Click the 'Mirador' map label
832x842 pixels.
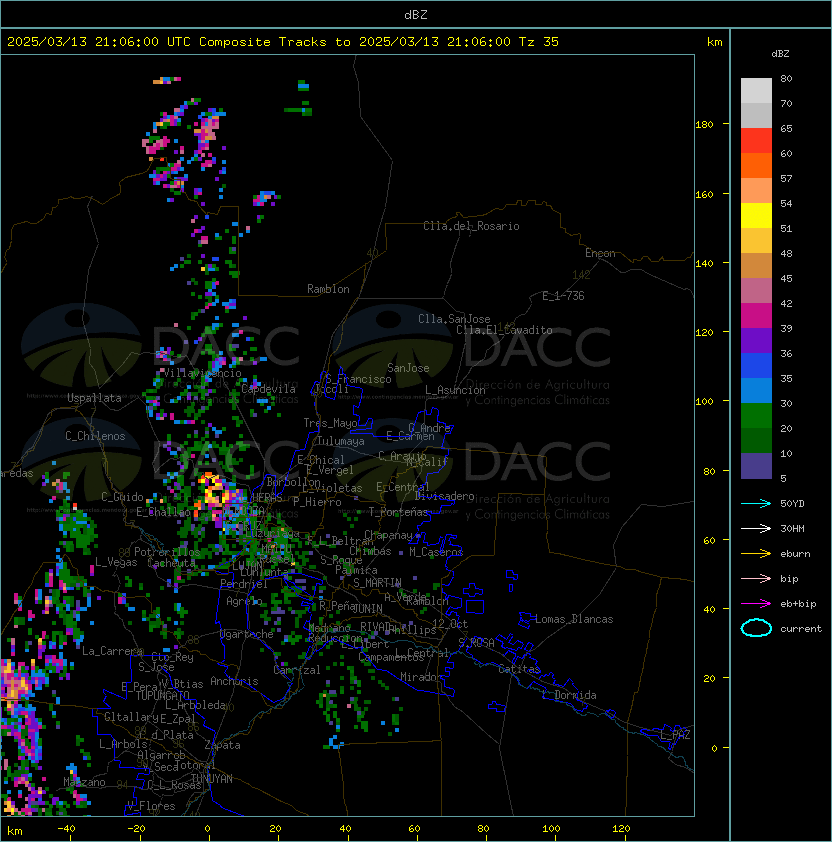click(x=422, y=677)
